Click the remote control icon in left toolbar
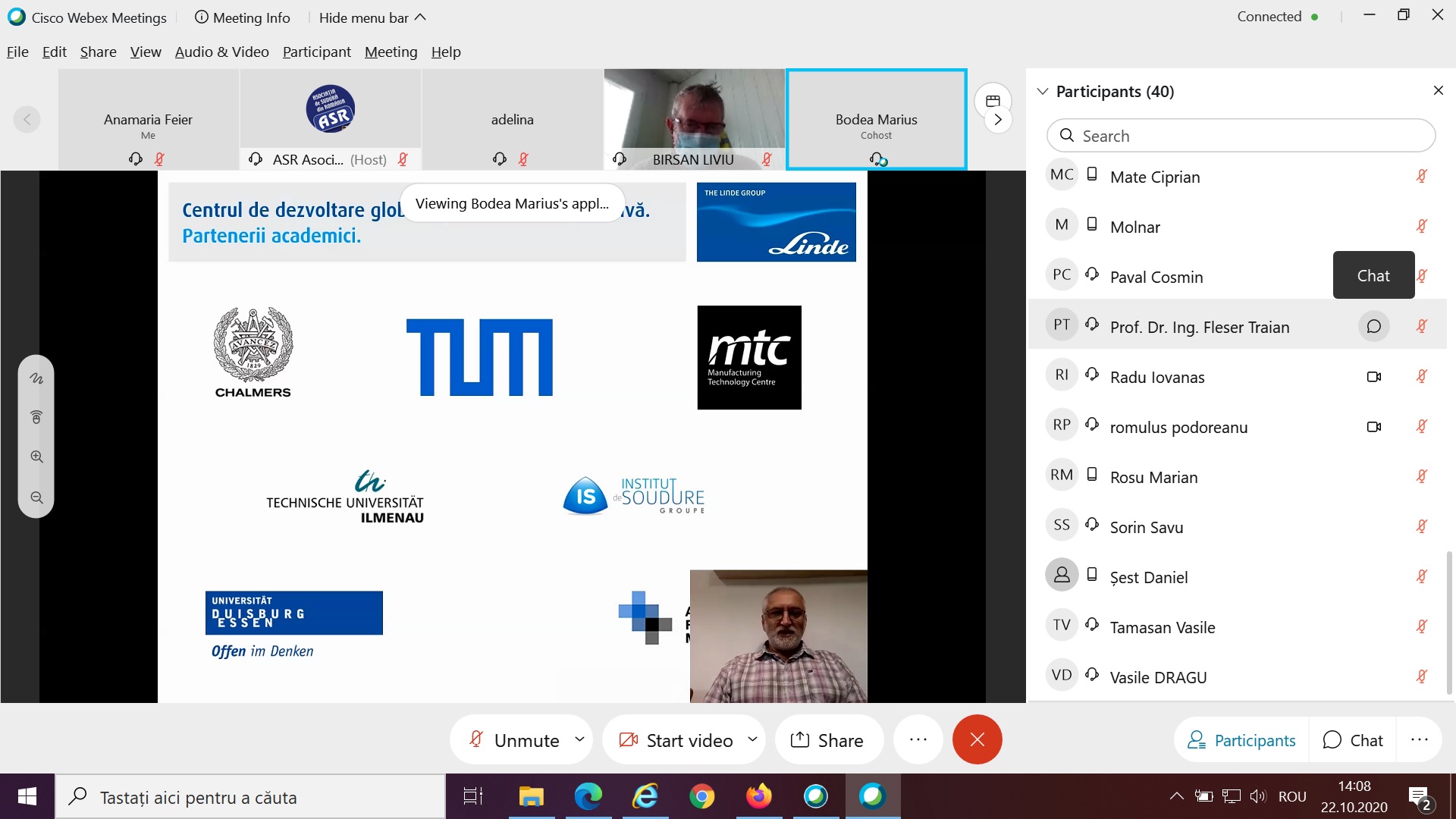 click(x=36, y=417)
